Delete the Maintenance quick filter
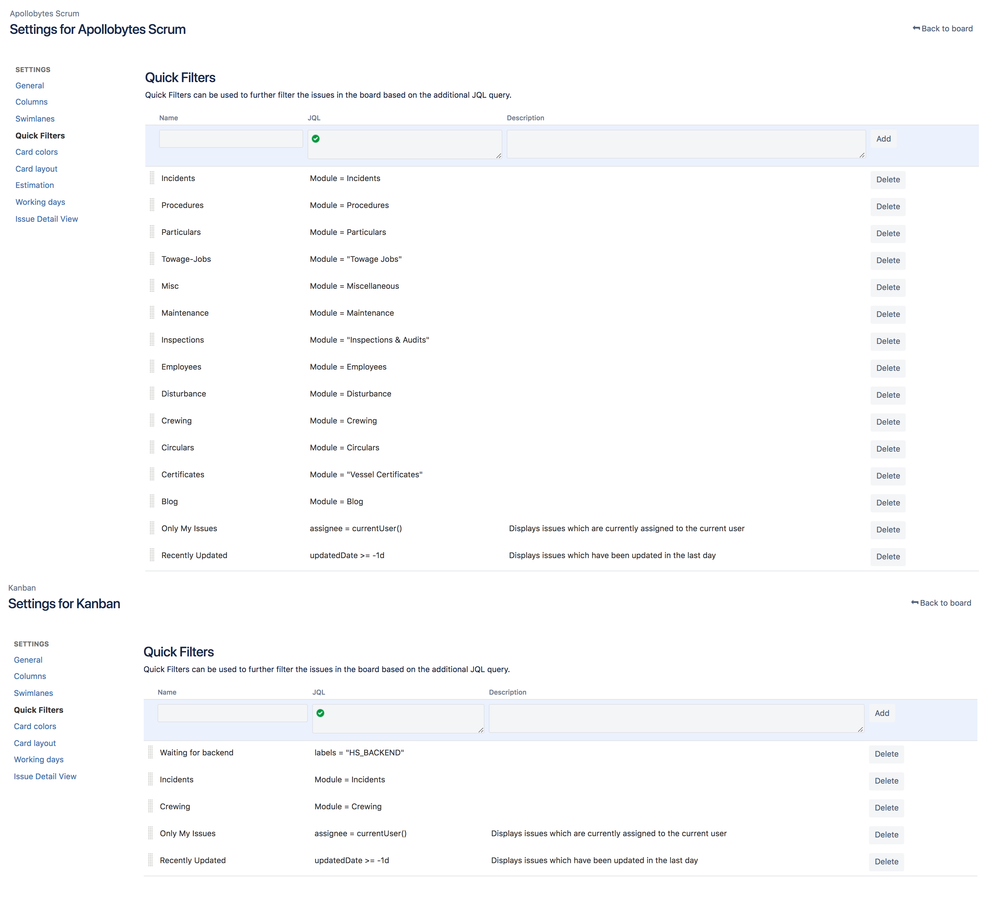The height and width of the screenshot is (897, 999). coord(888,314)
